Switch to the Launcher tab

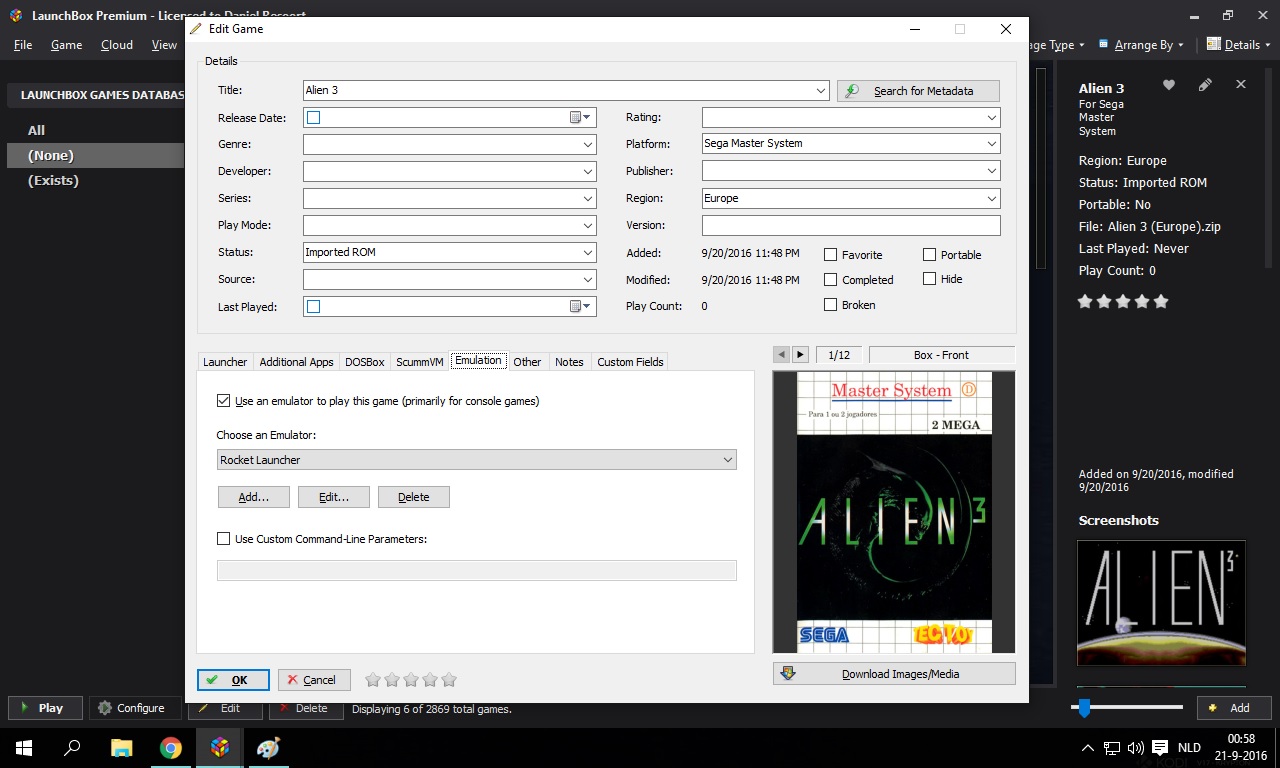pos(225,362)
